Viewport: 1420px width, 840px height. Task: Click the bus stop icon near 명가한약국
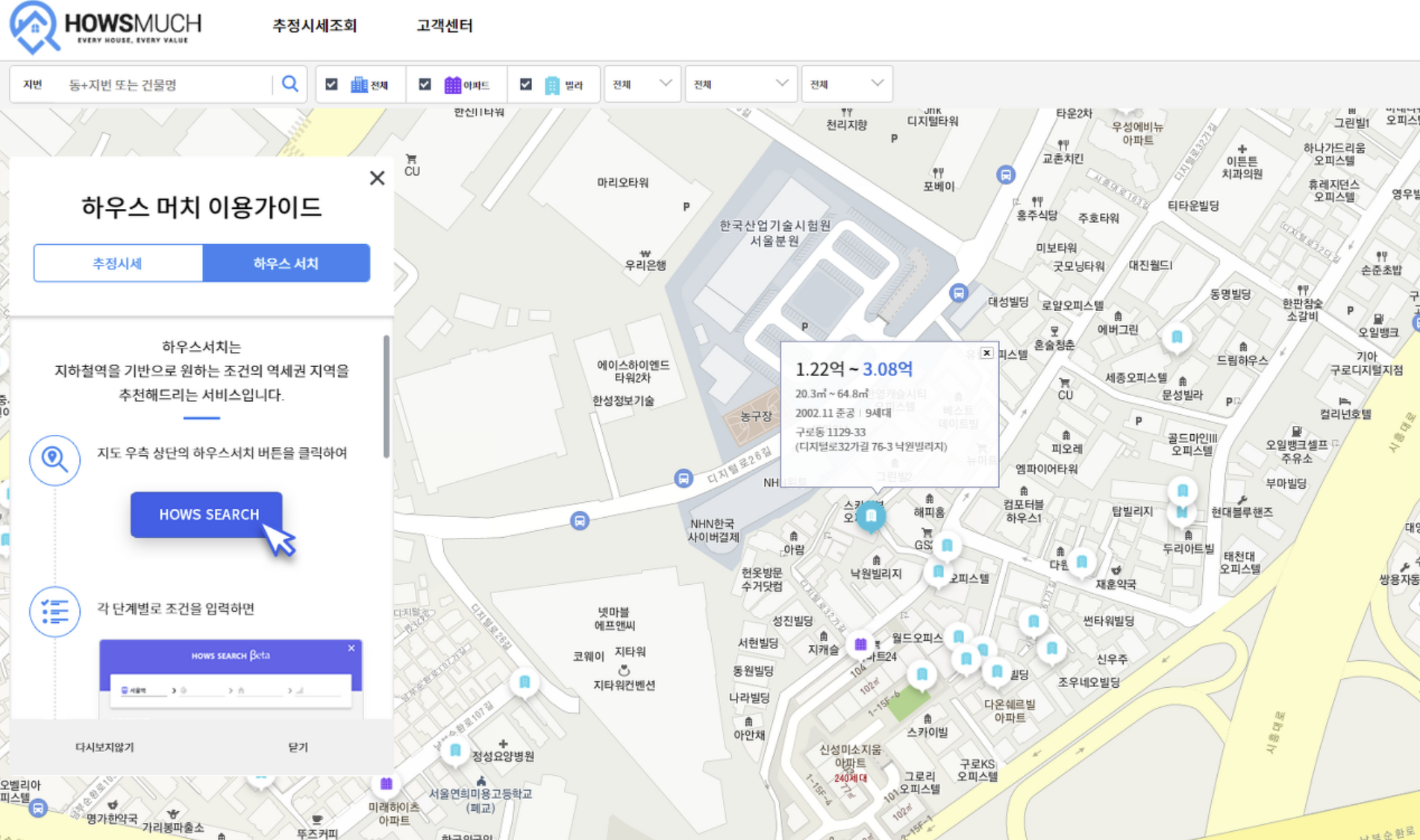click(38, 808)
